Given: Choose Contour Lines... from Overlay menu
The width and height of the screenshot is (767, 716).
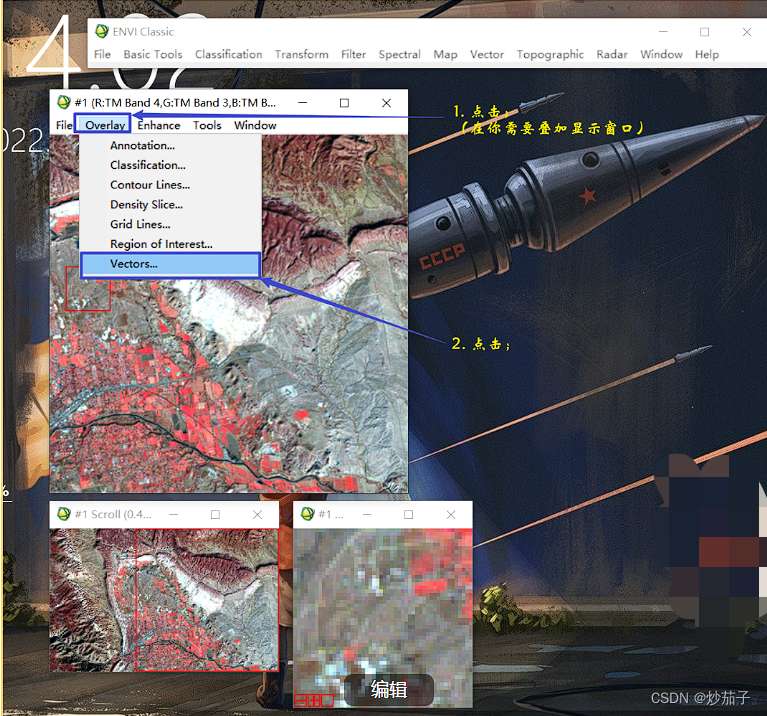Looking at the screenshot, I should point(150,185).
